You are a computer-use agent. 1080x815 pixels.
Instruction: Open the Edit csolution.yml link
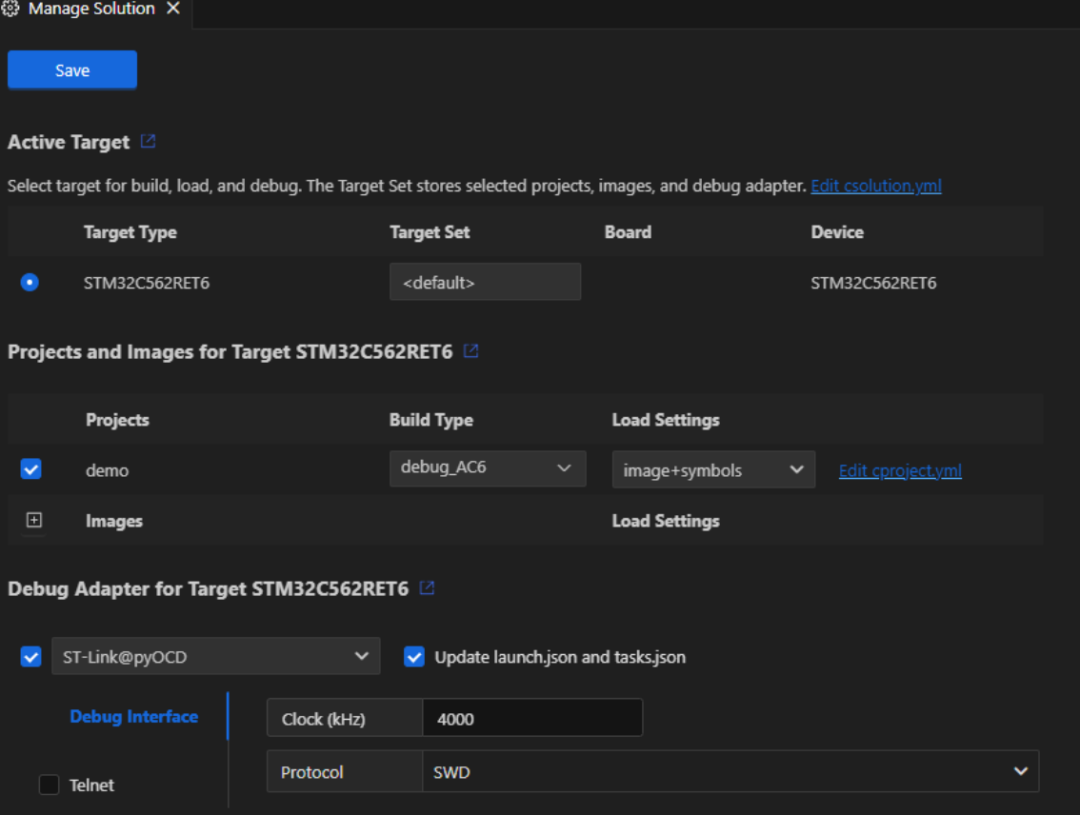click(x=876, y=186)
